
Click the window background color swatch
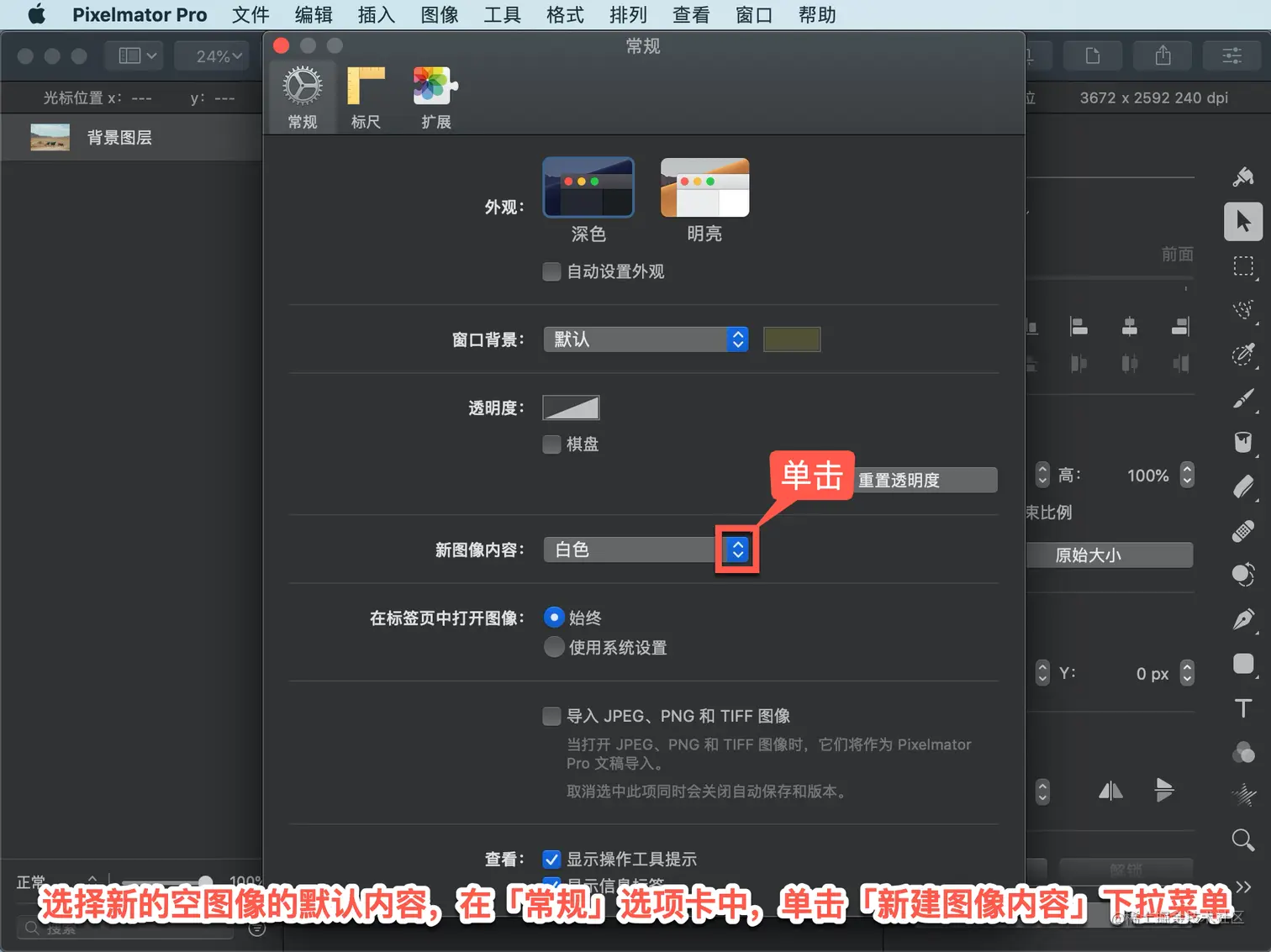[x=792, y=339]
